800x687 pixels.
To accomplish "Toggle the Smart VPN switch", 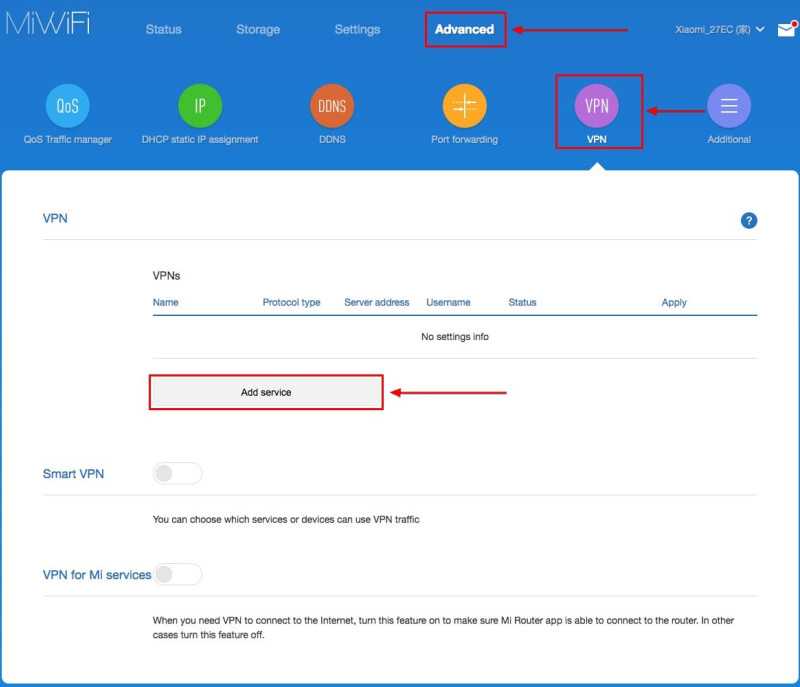I will (x=178, y=473).
